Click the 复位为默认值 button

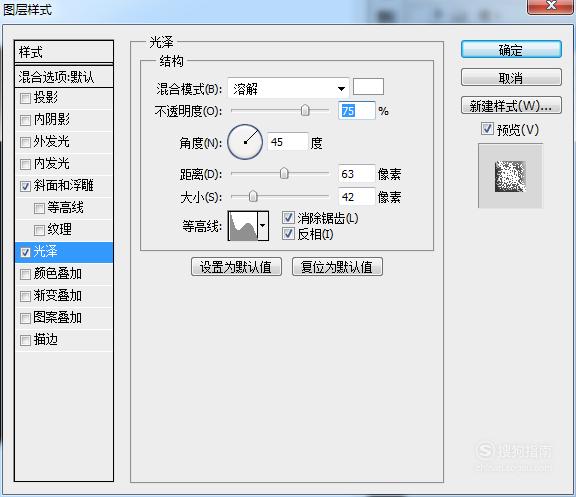[x=337, y=267]
